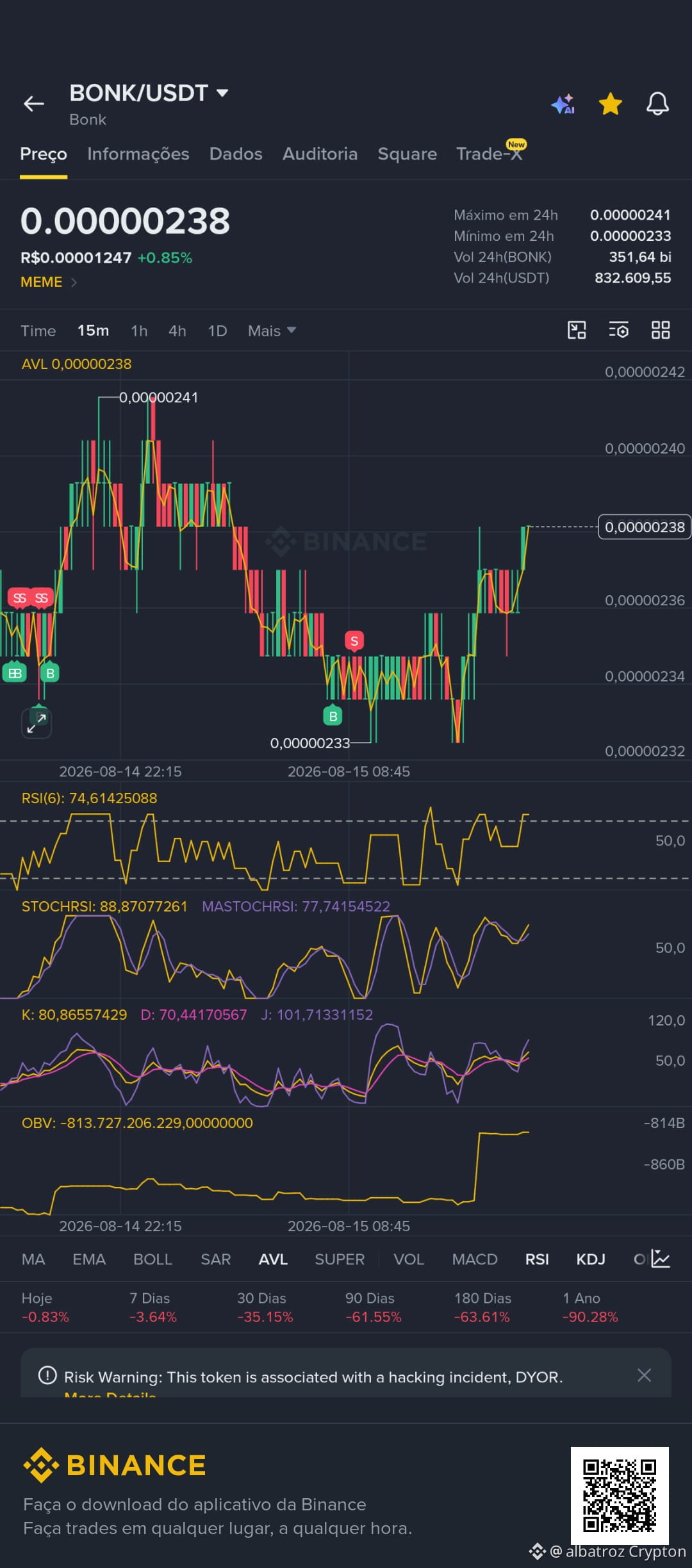Select the 7 Dias performance period
The image size is (692, 1568).
pos(152,1307)
